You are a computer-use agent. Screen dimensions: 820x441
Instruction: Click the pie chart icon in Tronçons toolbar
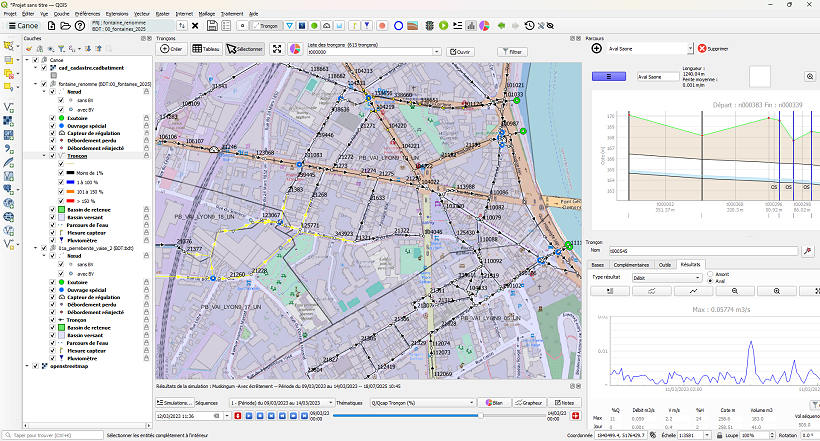click(295, 49)
